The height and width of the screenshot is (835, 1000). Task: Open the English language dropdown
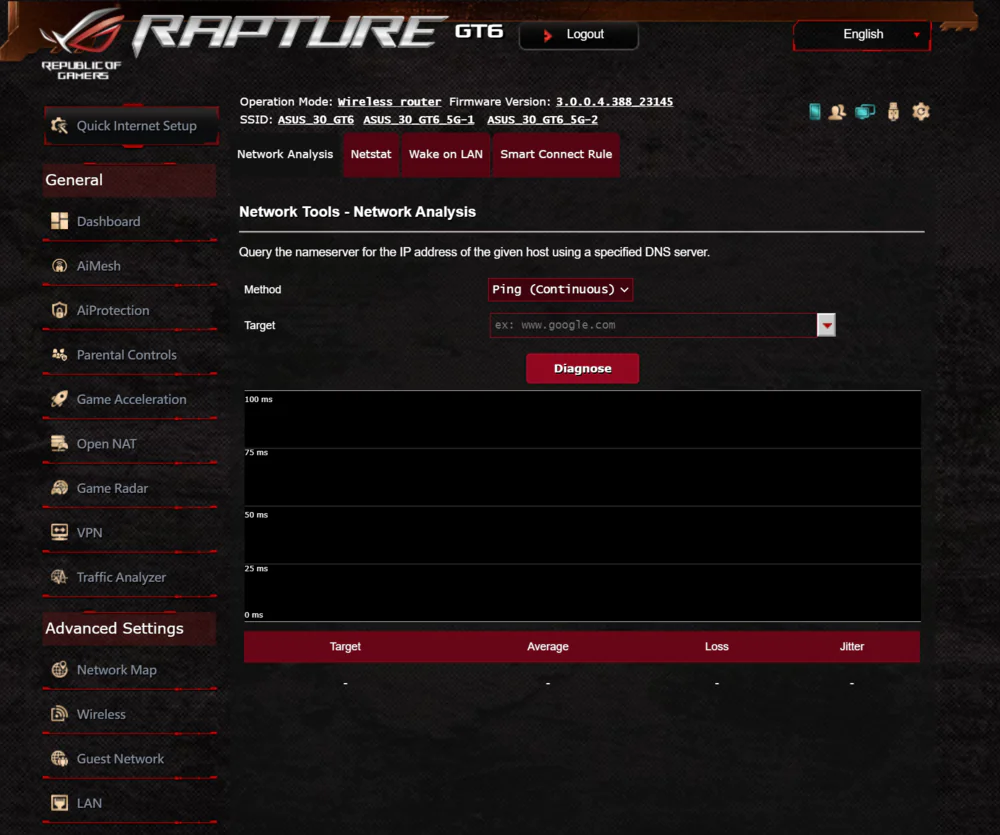point(862,34)
